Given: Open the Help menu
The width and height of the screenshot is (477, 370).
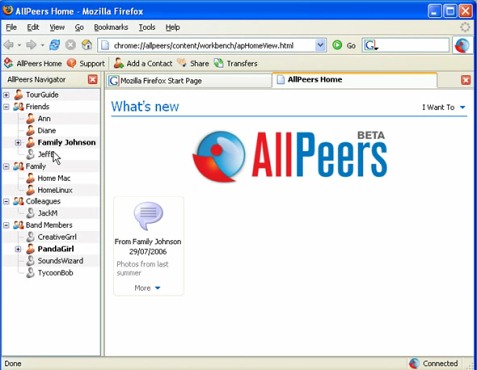Looking at the screenshot, I should tap(173, 27).
